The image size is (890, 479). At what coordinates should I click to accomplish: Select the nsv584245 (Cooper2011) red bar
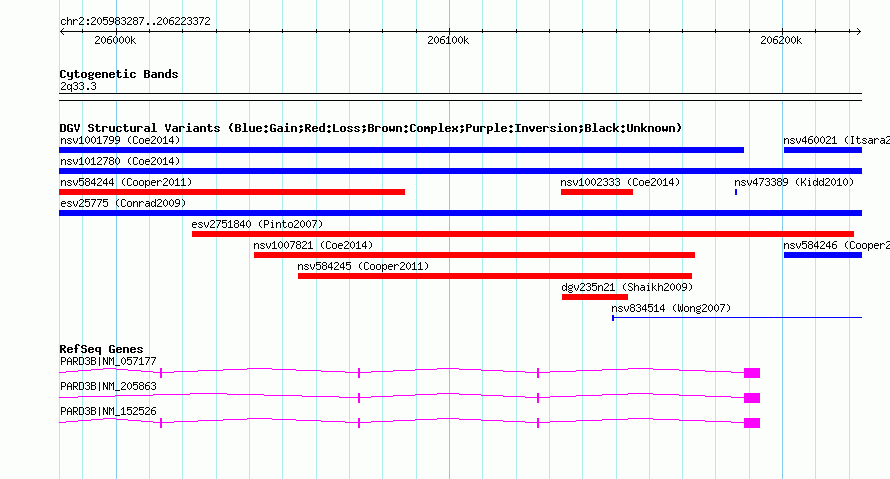coord(495,276)
